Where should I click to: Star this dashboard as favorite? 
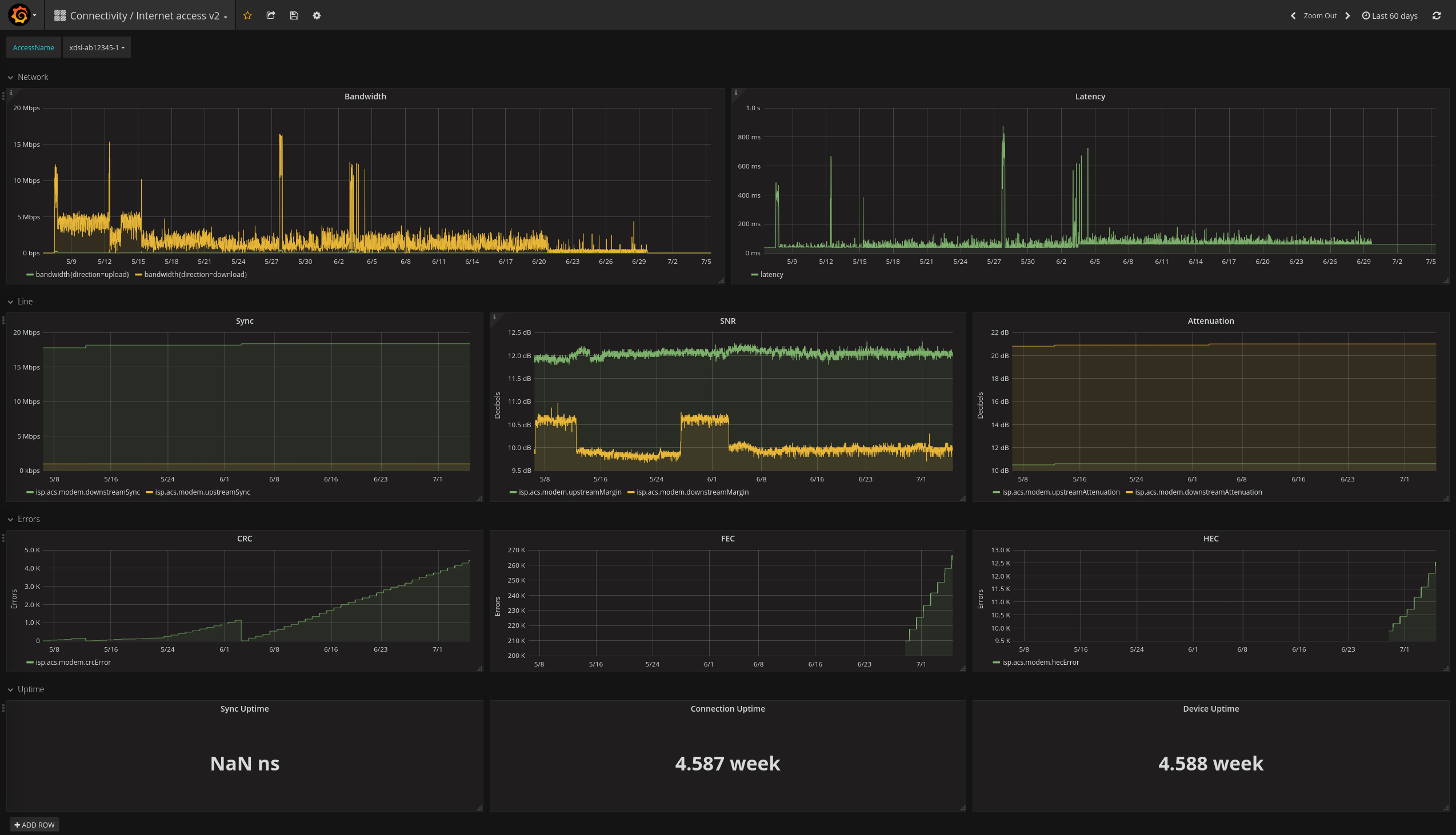(247, 15)
